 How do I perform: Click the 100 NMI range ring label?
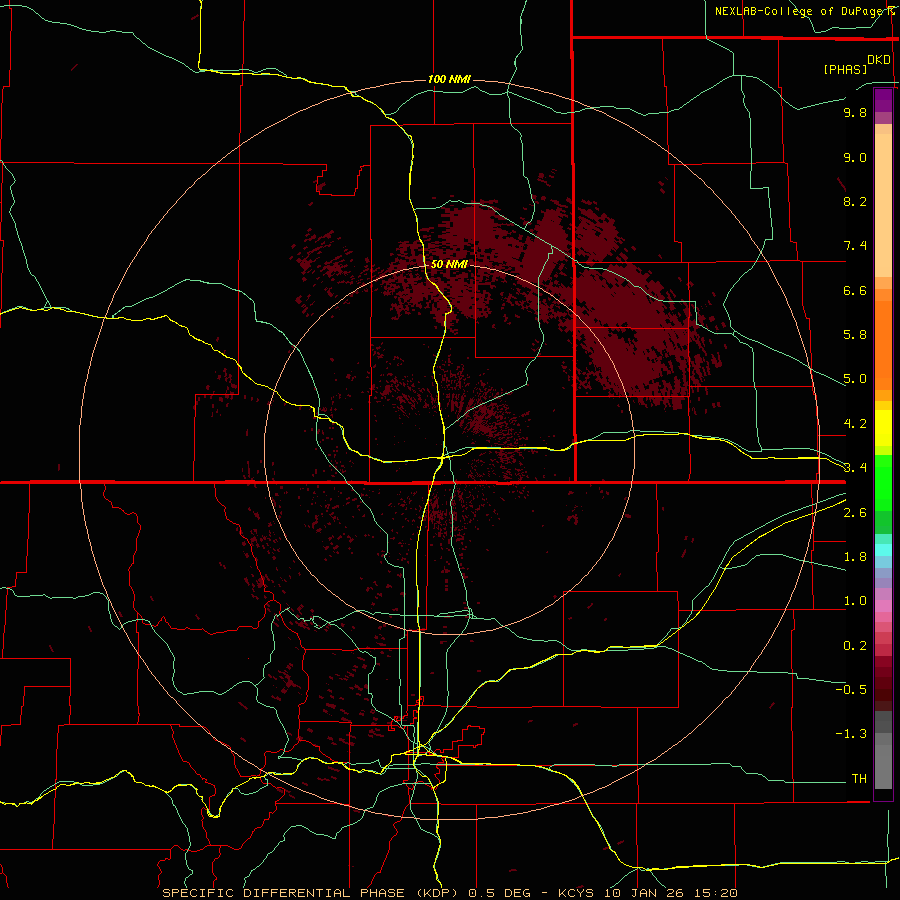(449, 79)
